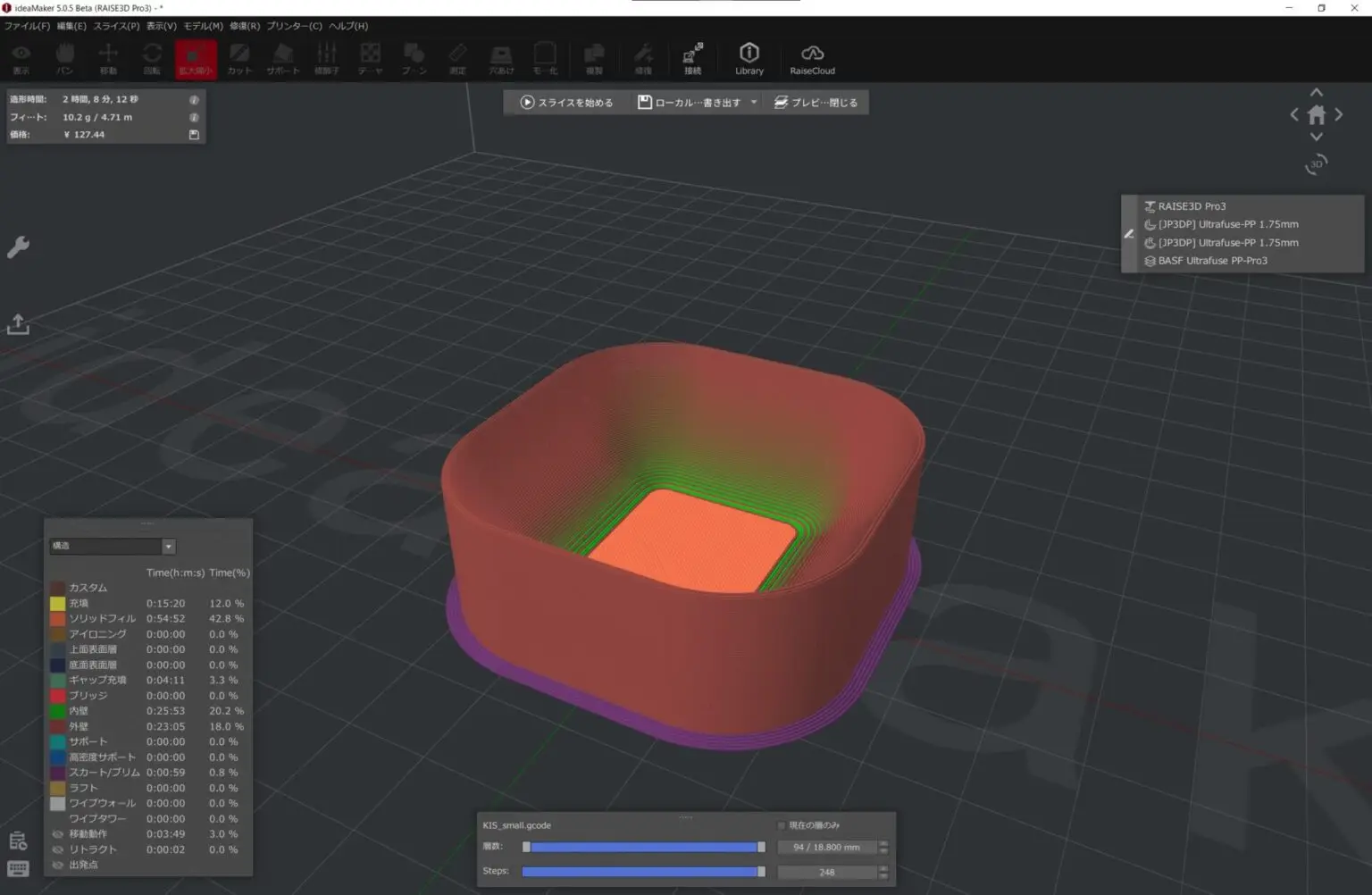Open the wrench settings icon on left
This screenshot has width=1372, height=895.
(x=18, y=247)
